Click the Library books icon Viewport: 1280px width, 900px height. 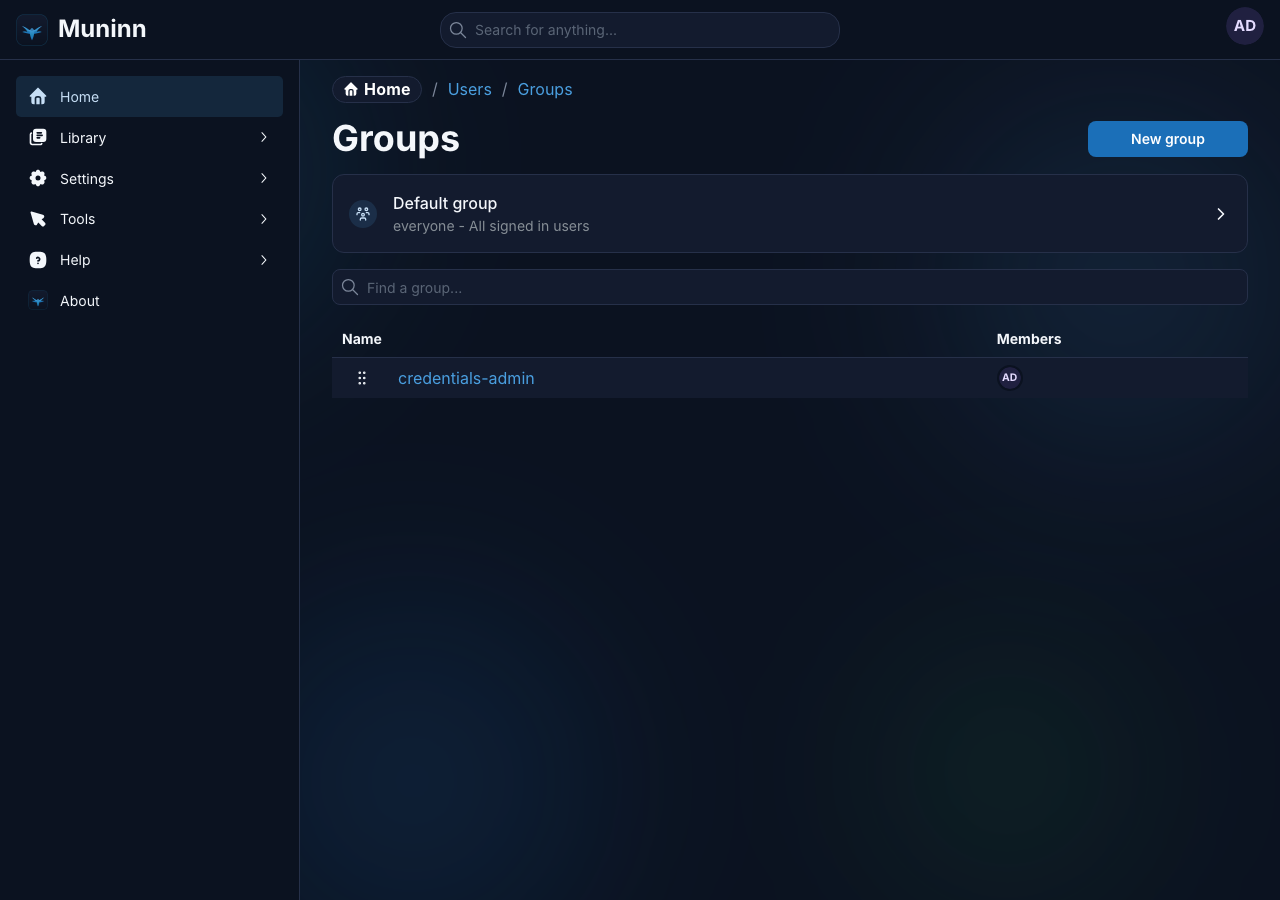tap(38, 138)
